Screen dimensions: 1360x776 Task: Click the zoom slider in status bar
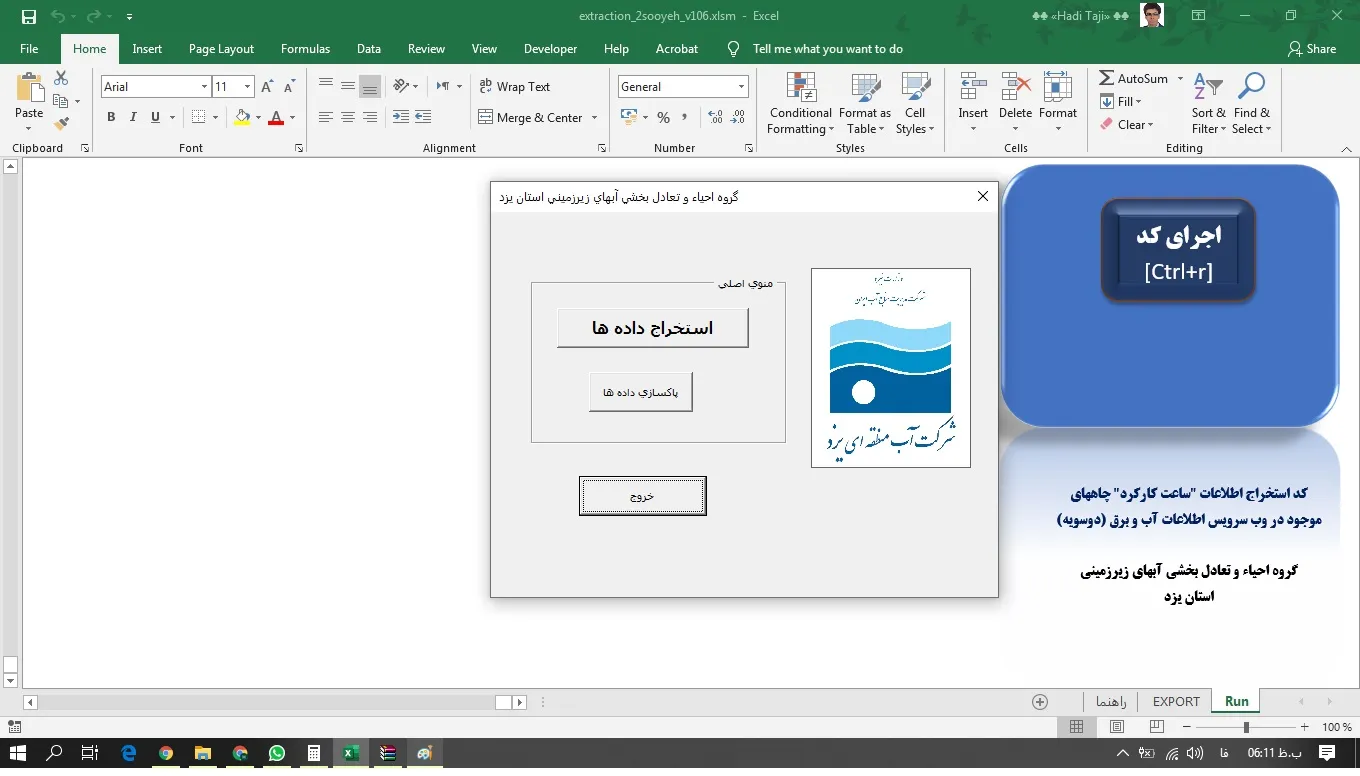click(x=1245, y=727)
